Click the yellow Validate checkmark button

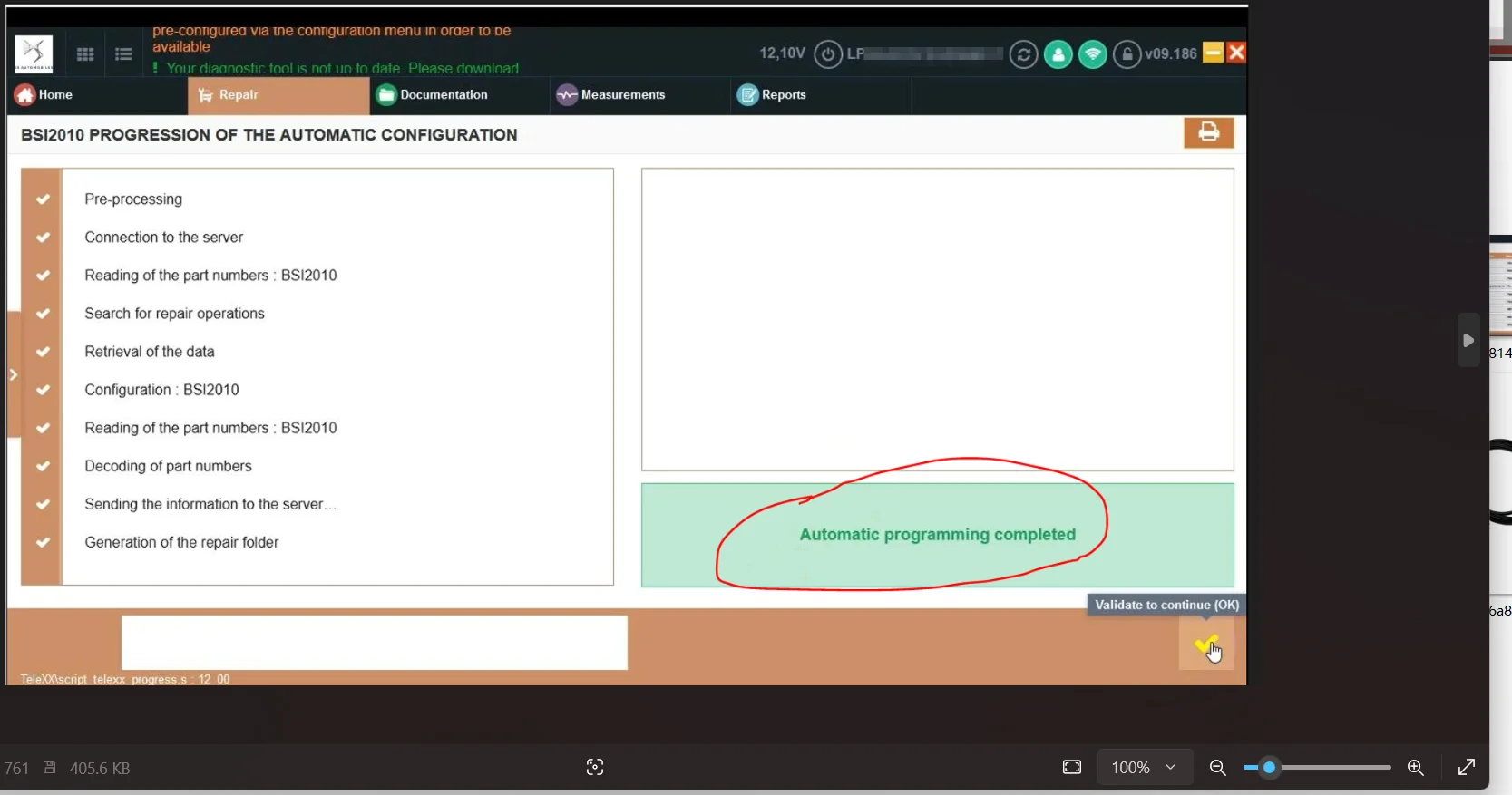click(1206, 645)
